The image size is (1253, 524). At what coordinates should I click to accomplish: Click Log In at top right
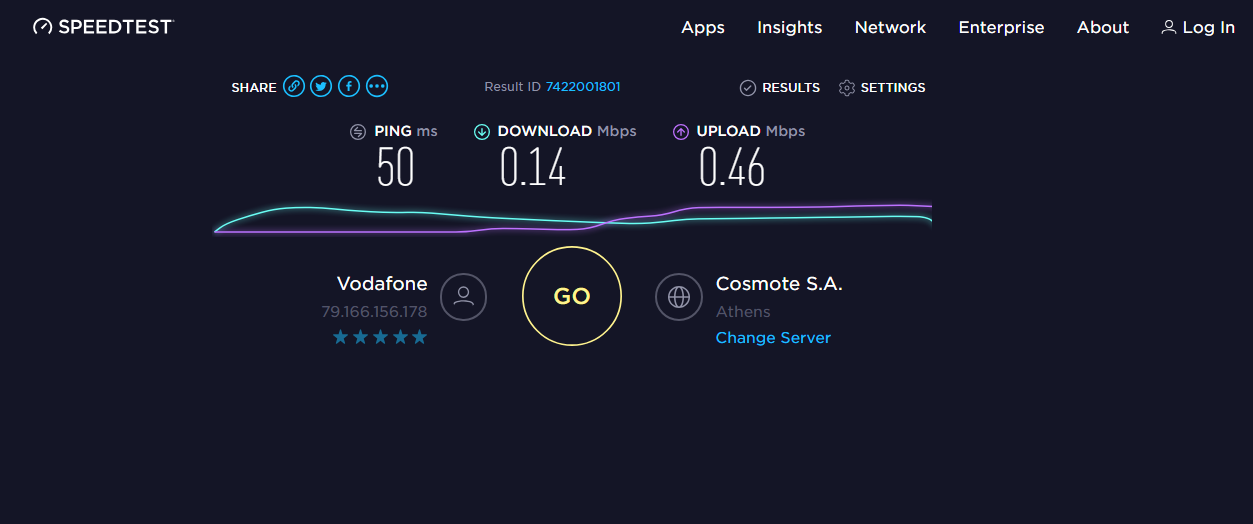[x=1198, y=28]
